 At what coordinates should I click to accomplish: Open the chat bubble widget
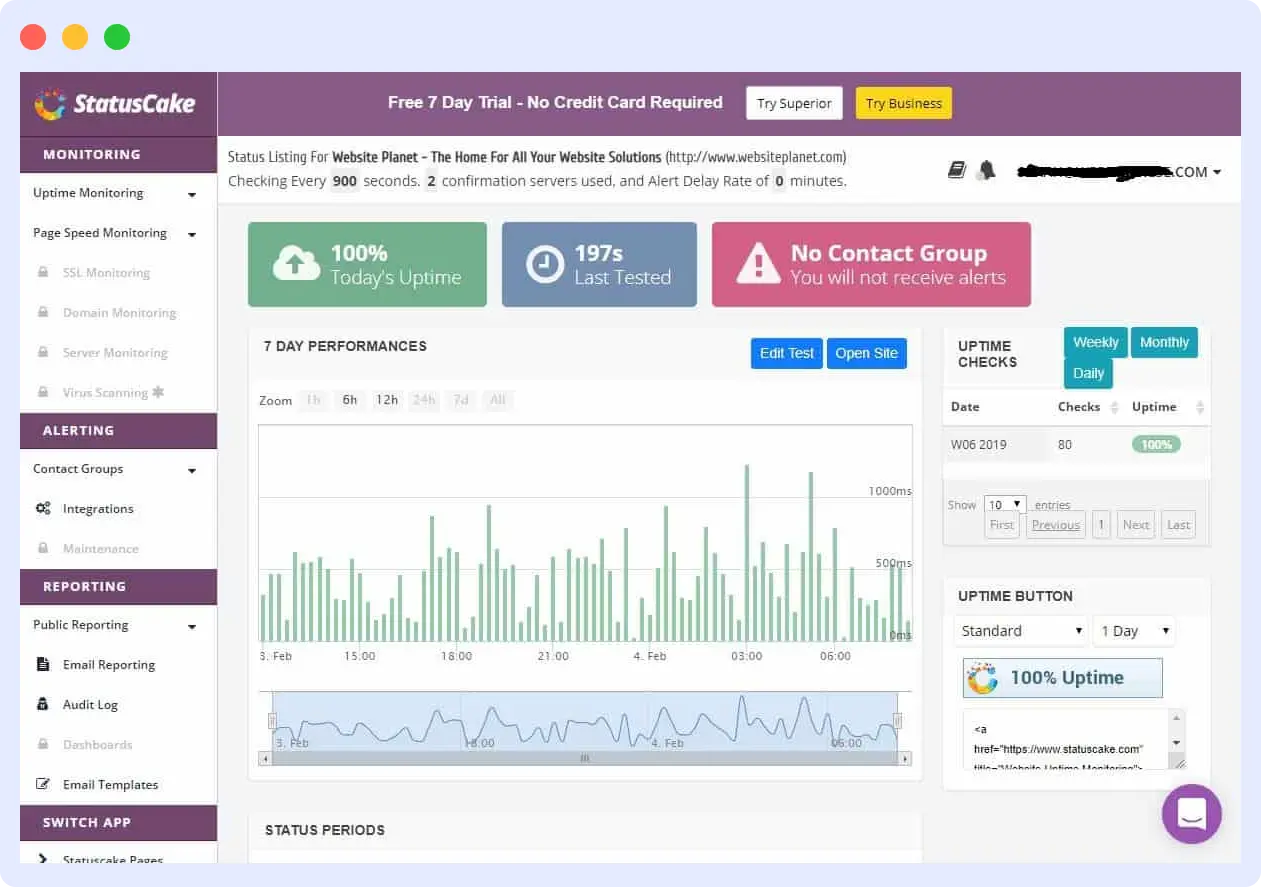coord(1191,814)
